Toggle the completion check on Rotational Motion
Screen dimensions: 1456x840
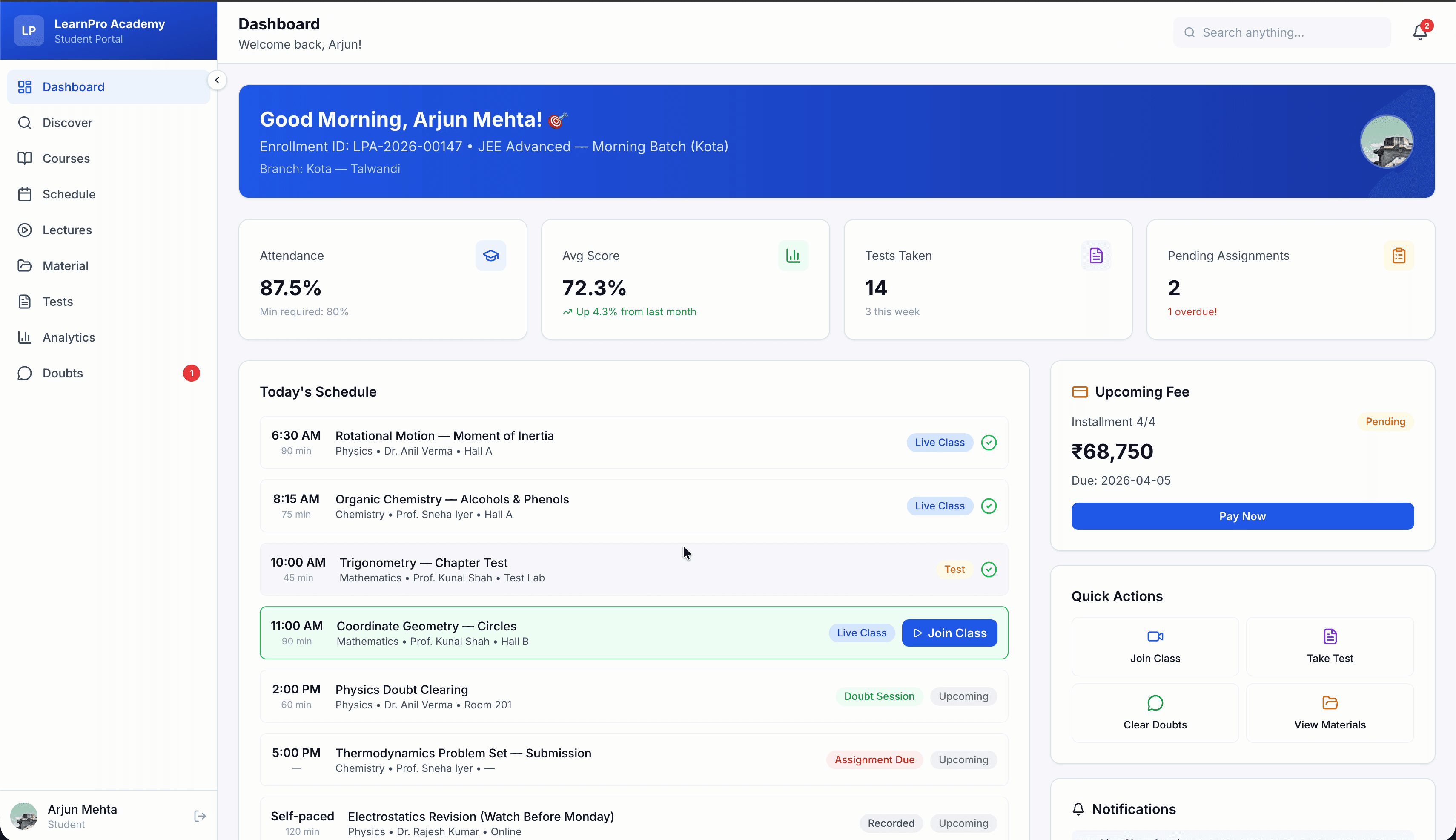click(x=989, y=442)
